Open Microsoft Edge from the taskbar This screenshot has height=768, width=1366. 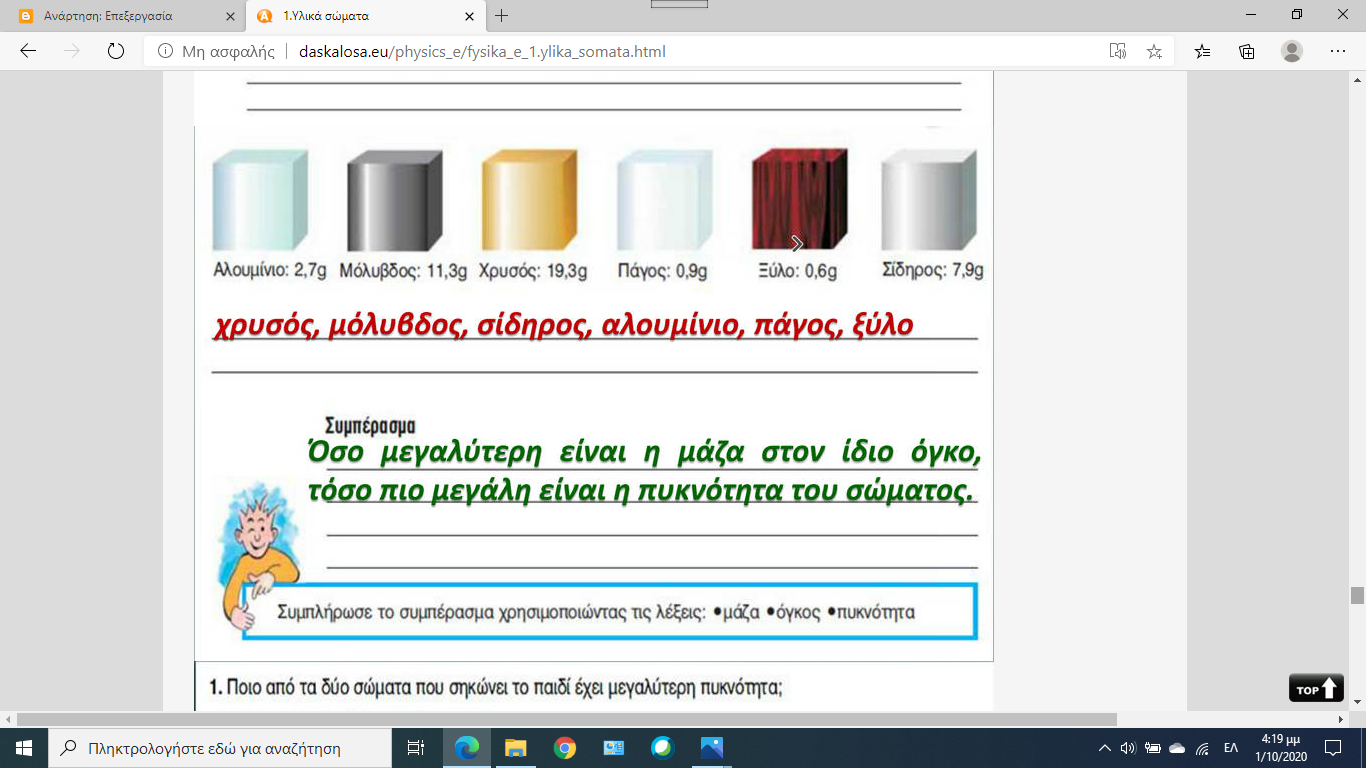coord(466,747)
